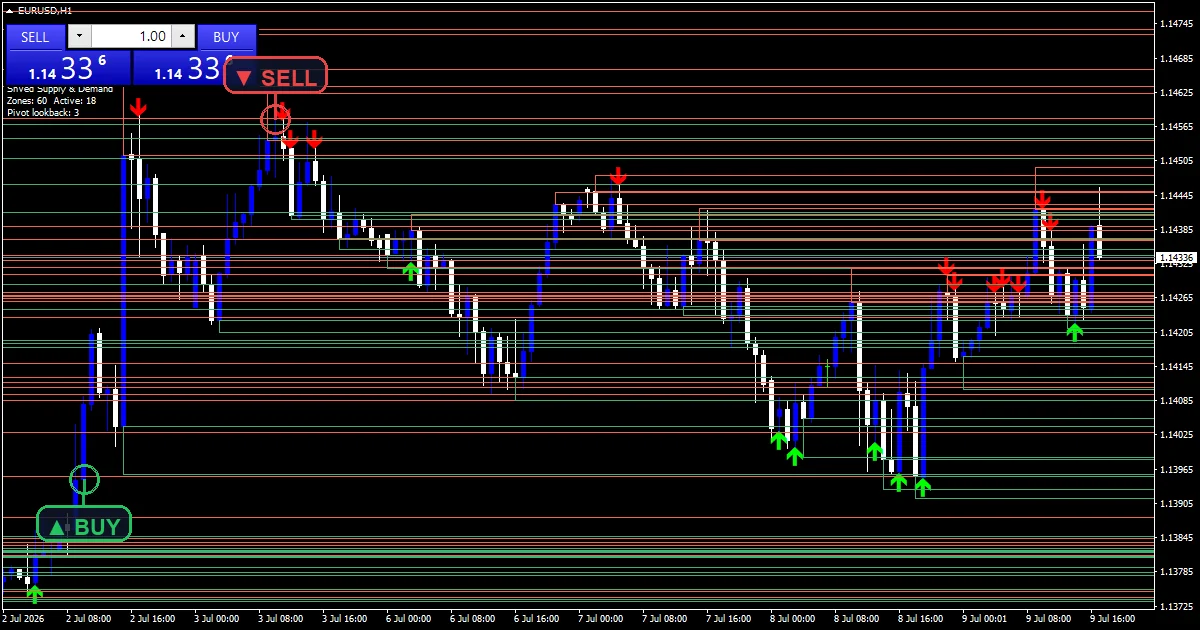The image size is (1200, 630).
Task: Click the '2 Jul 08:00' time axis label
Action: point(90,620)
